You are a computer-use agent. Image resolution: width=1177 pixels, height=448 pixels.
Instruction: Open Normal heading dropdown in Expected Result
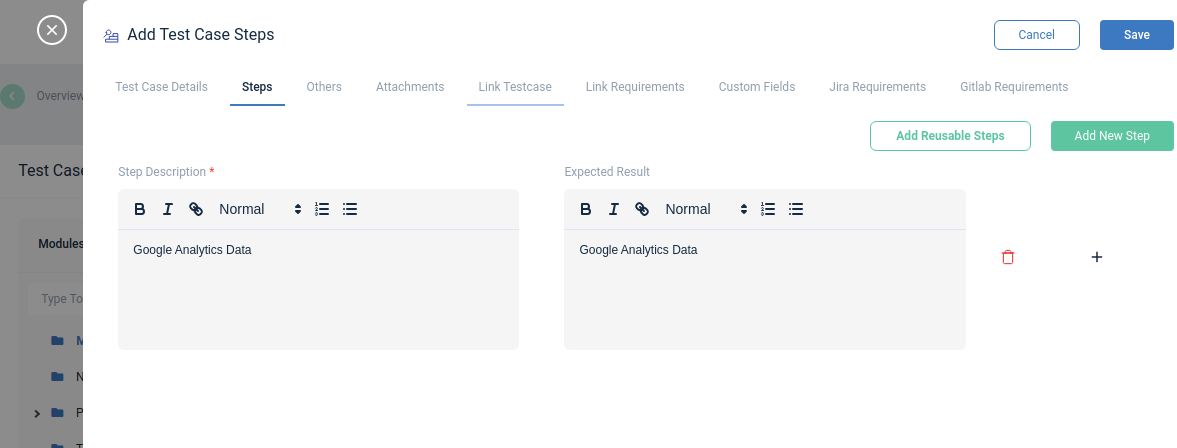[x=706, y=209]
